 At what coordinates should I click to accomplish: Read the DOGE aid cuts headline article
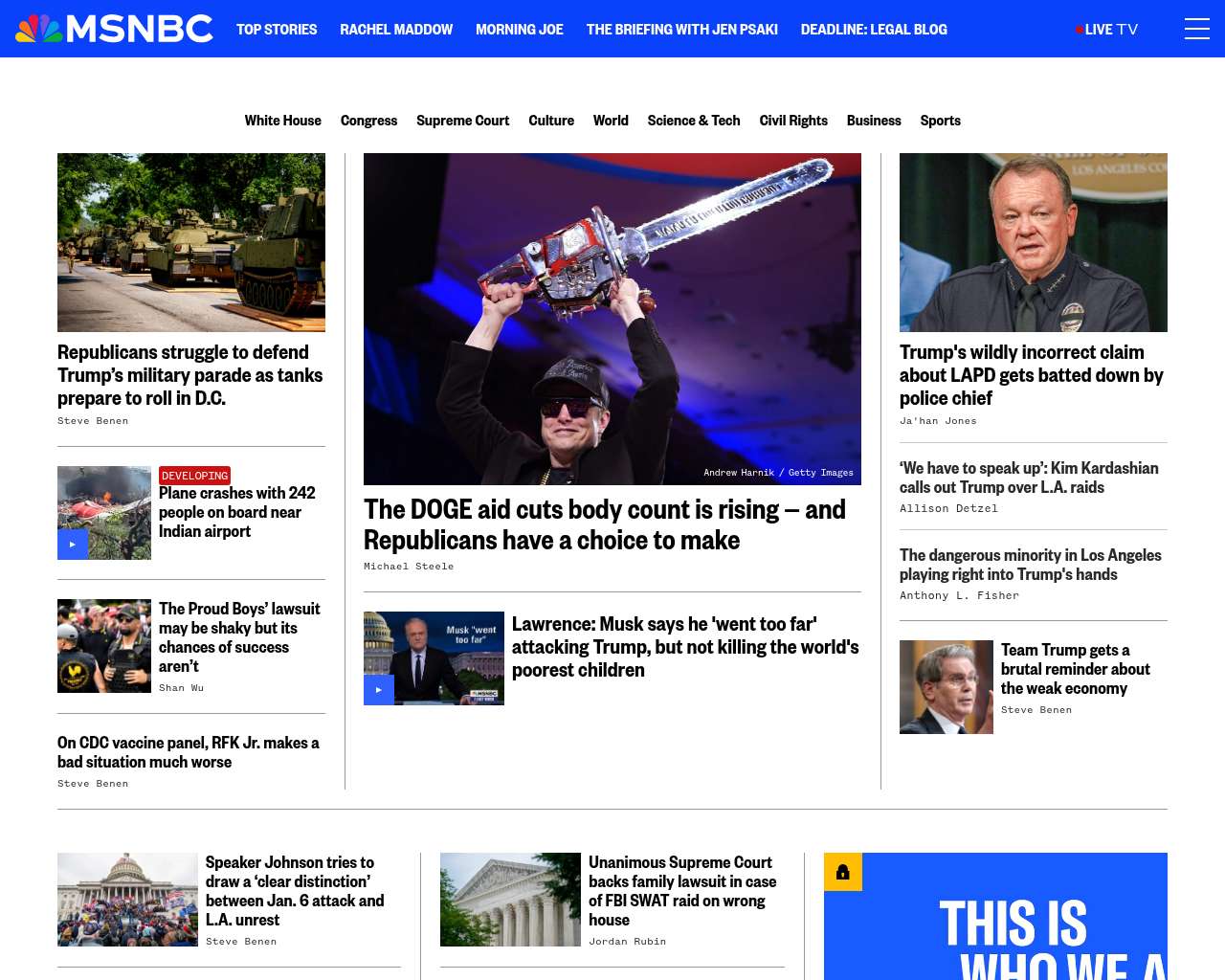pyautogui.click(x=605, y=524)
